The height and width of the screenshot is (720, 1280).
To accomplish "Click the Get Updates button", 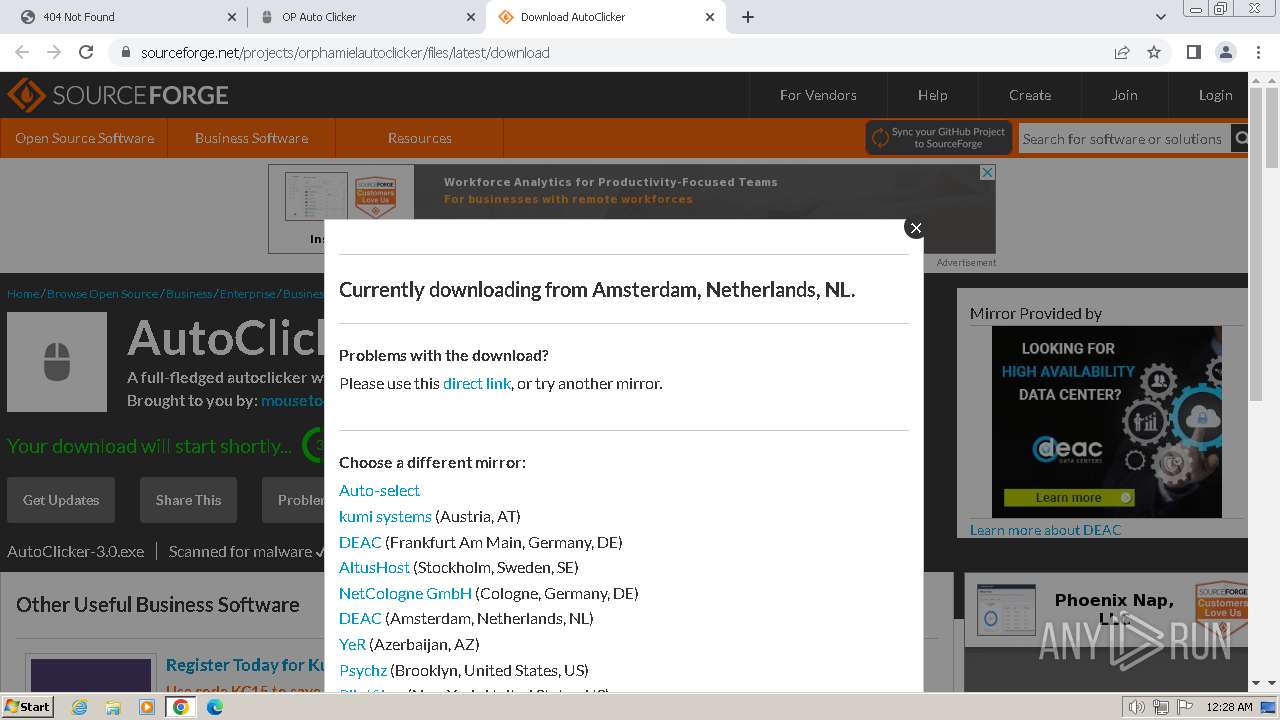I will [61, 500].
